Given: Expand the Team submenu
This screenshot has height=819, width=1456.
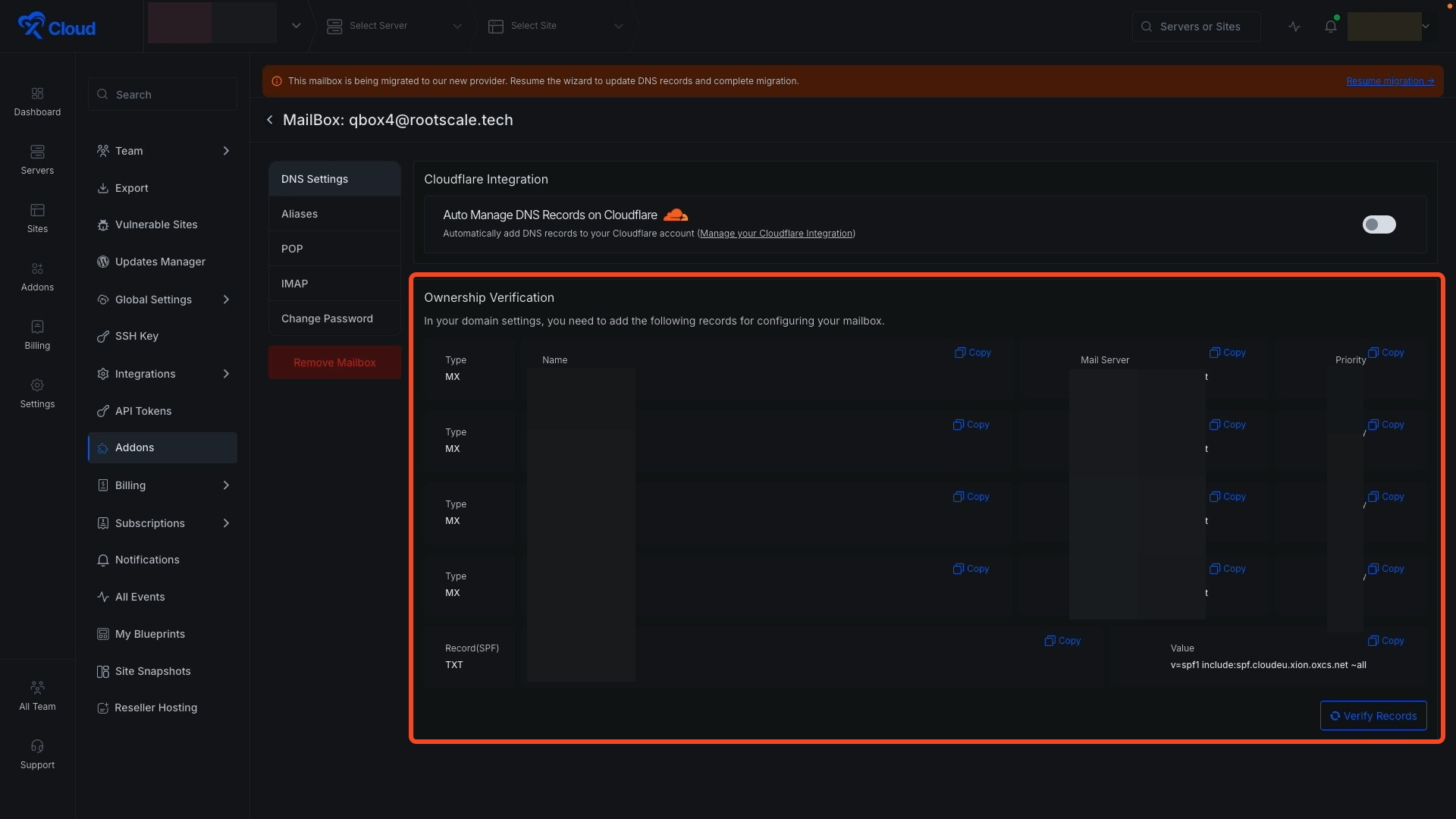Looking at the screenshot, I should pyautogui.click(x=226, y=151).
